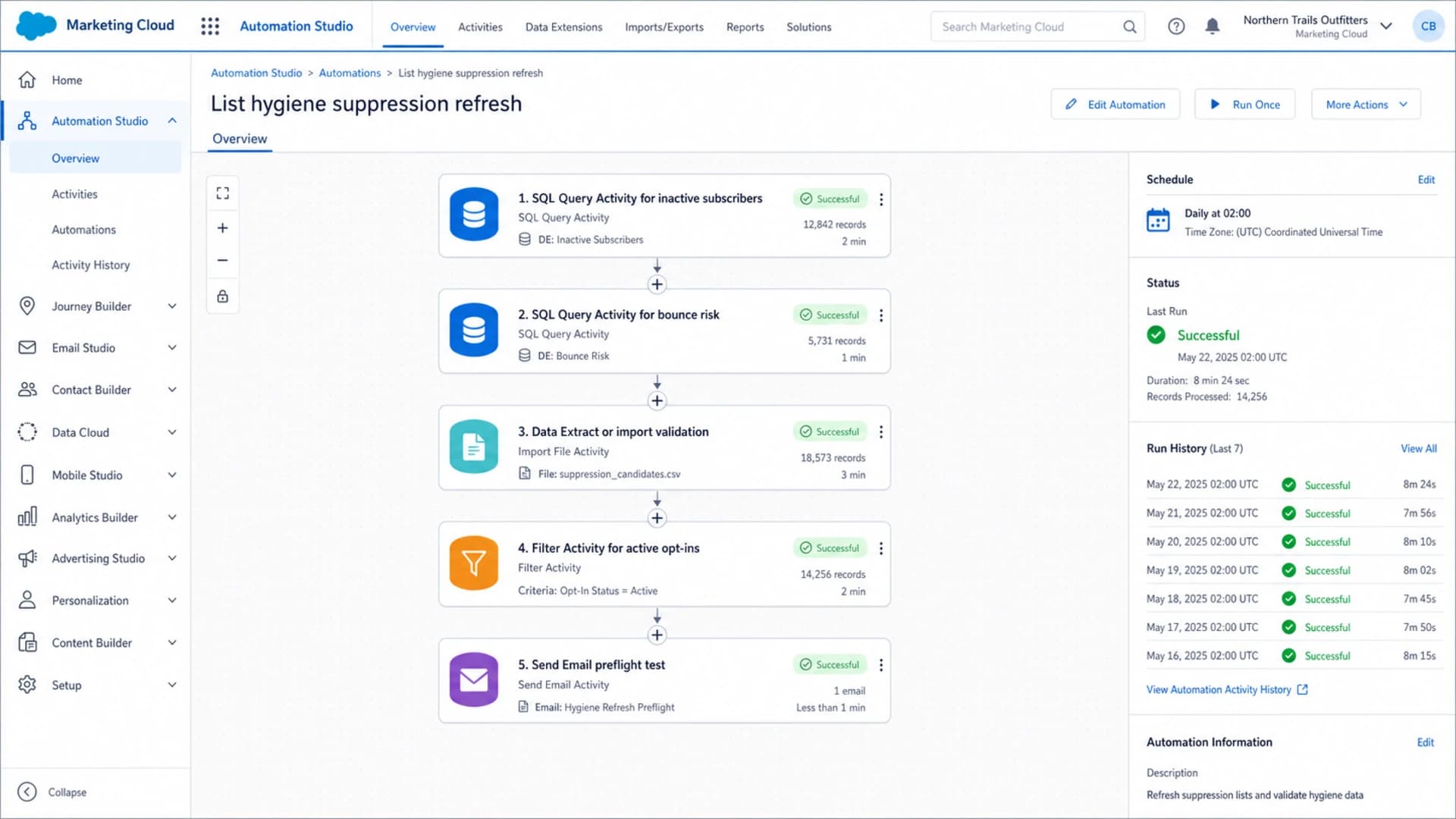Open options menu for Send Email preflight step
1456x819 pixels.
point(880,665)
